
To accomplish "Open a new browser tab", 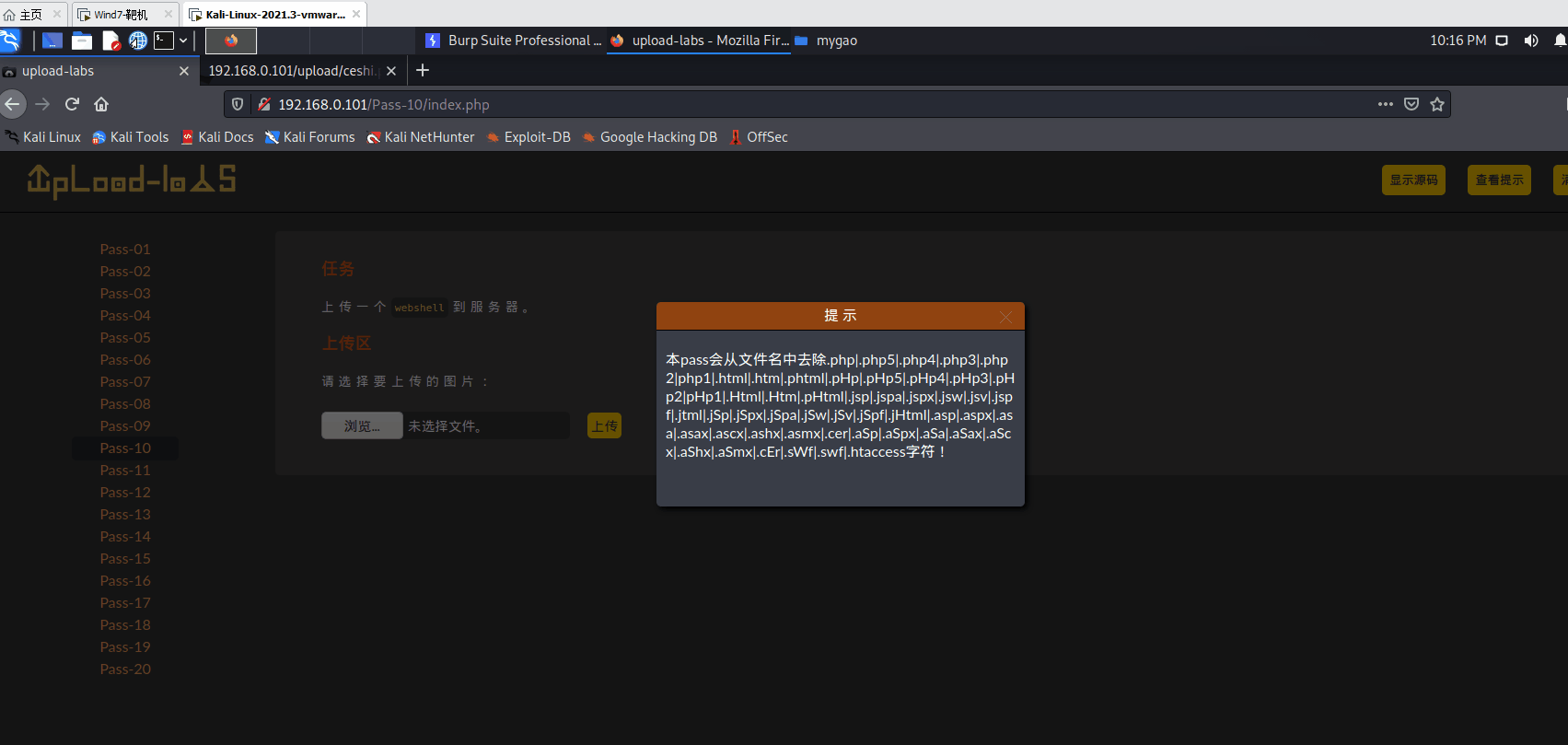I will 423,70.
